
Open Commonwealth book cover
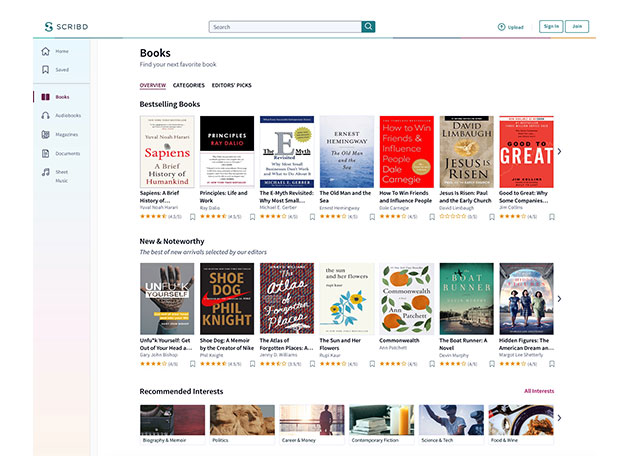[x=406, y=299]
